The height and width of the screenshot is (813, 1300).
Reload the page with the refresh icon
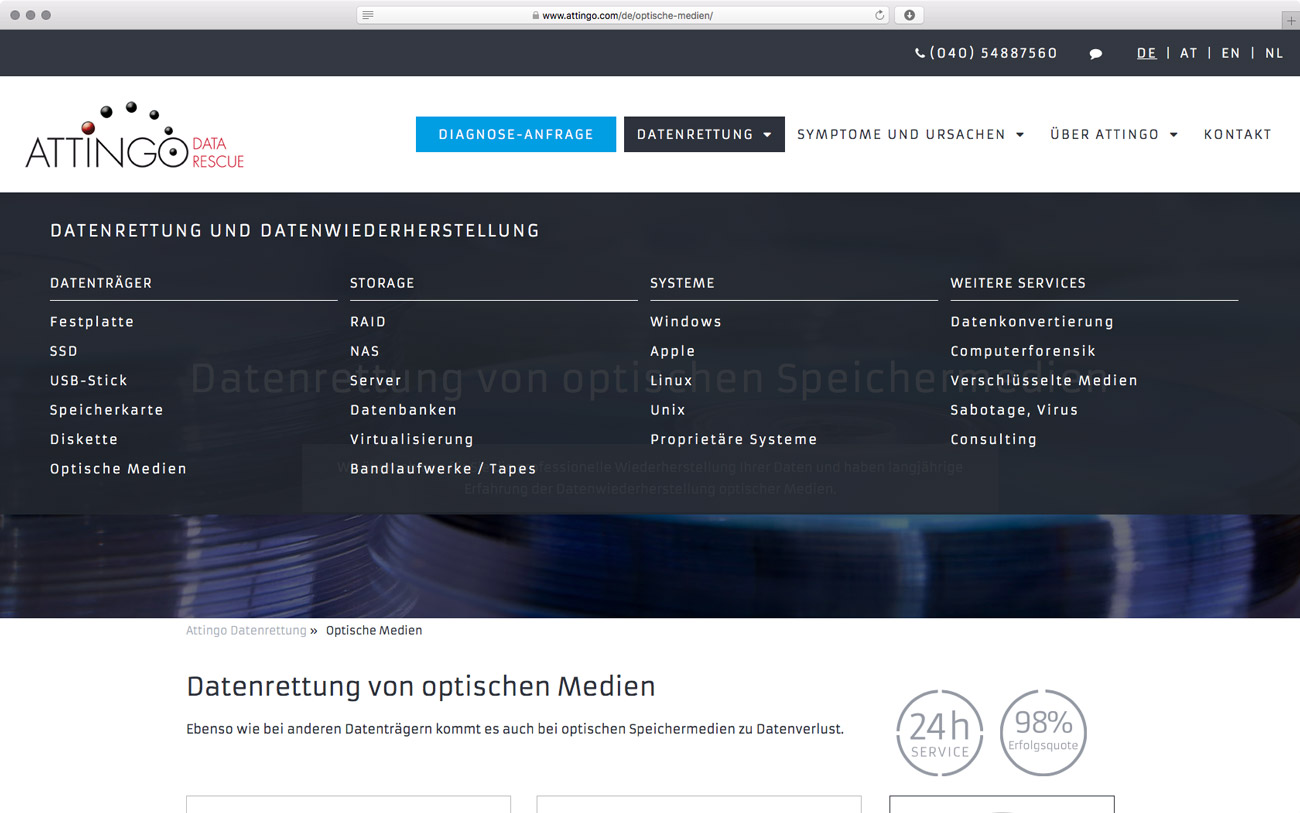pyautogui.click(x=879, y=15)
